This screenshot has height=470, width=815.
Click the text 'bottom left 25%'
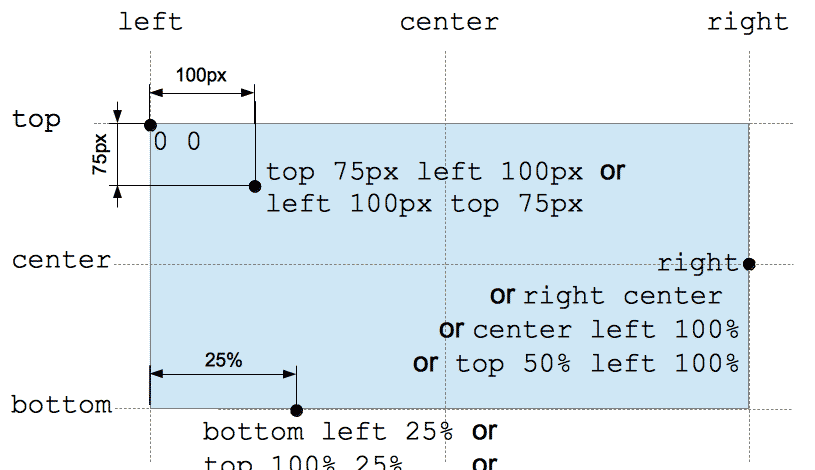tap(327, 432)
